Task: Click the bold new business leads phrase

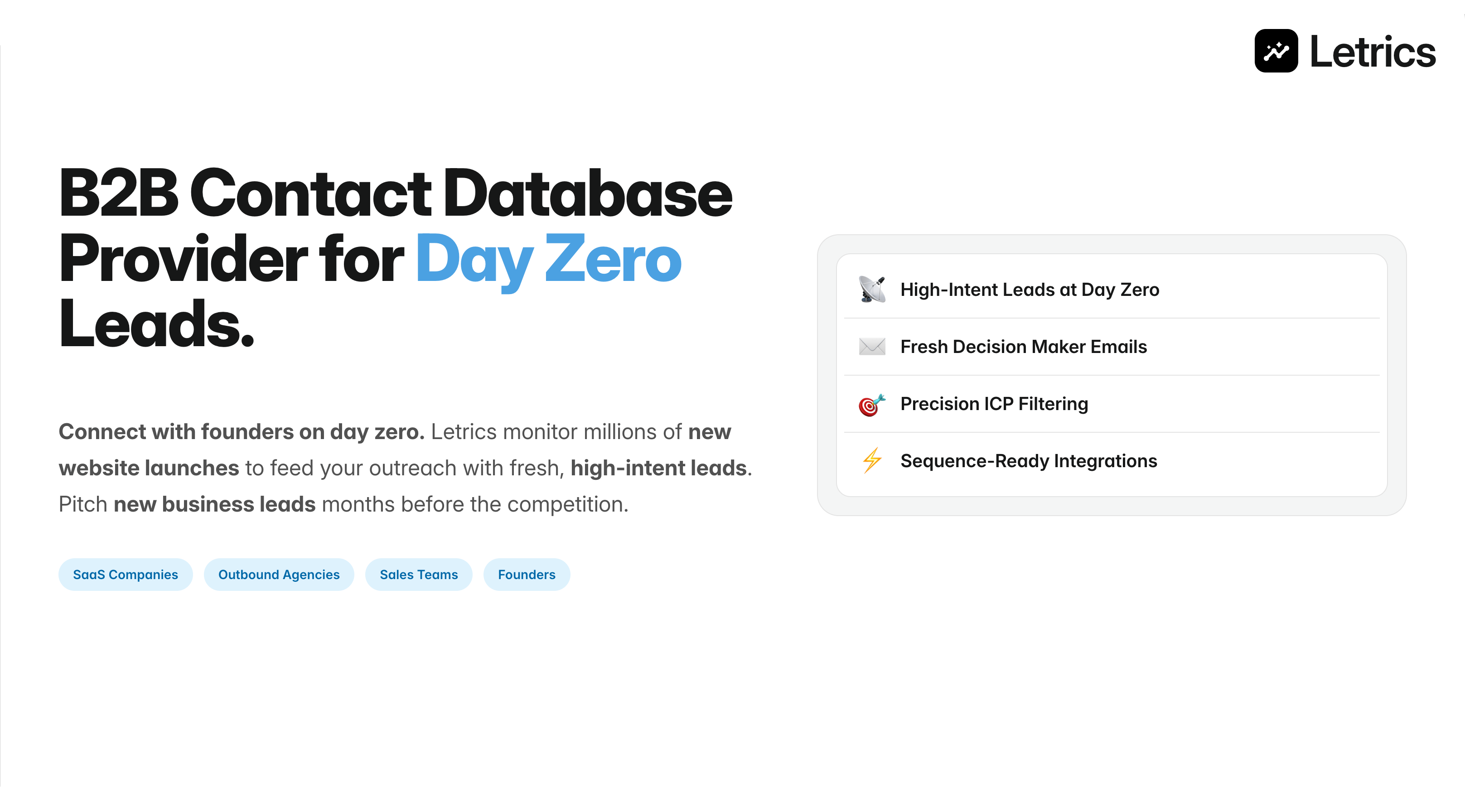Action: coord(214,504)
